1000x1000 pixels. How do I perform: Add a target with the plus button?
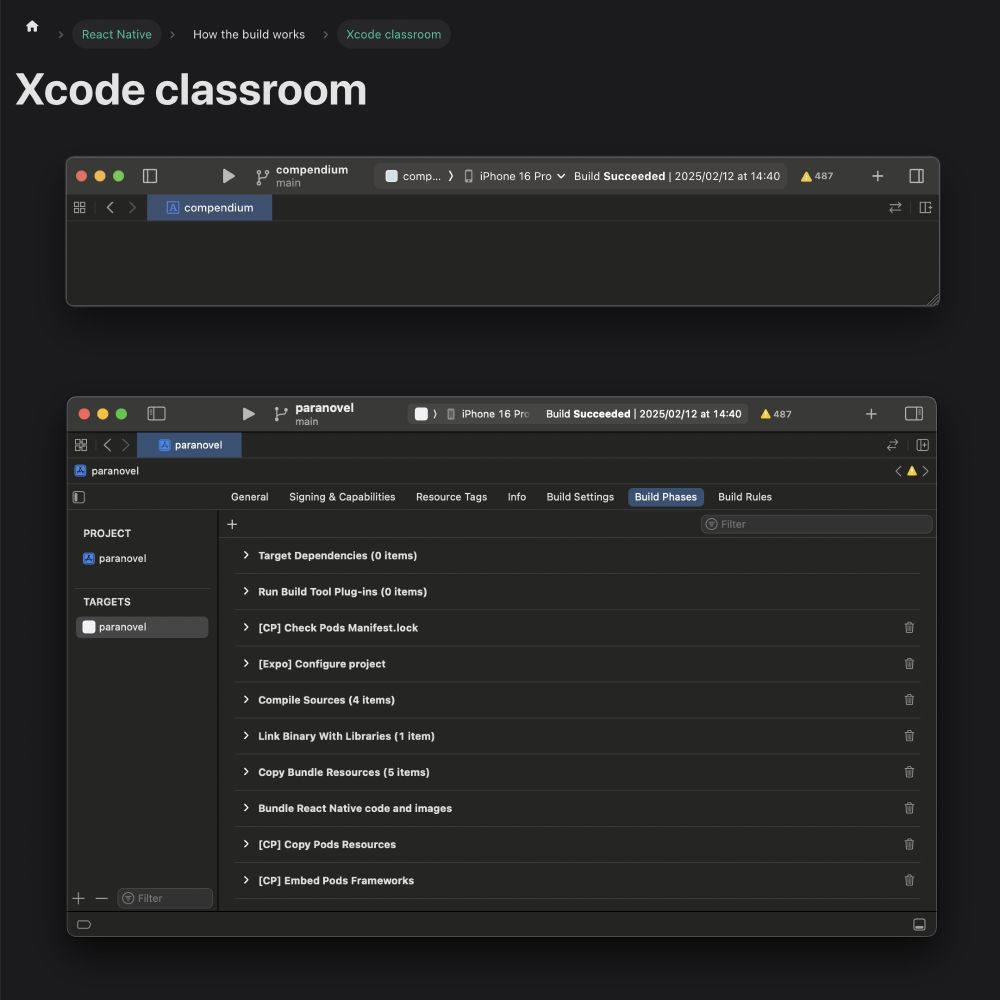[78, 899]
